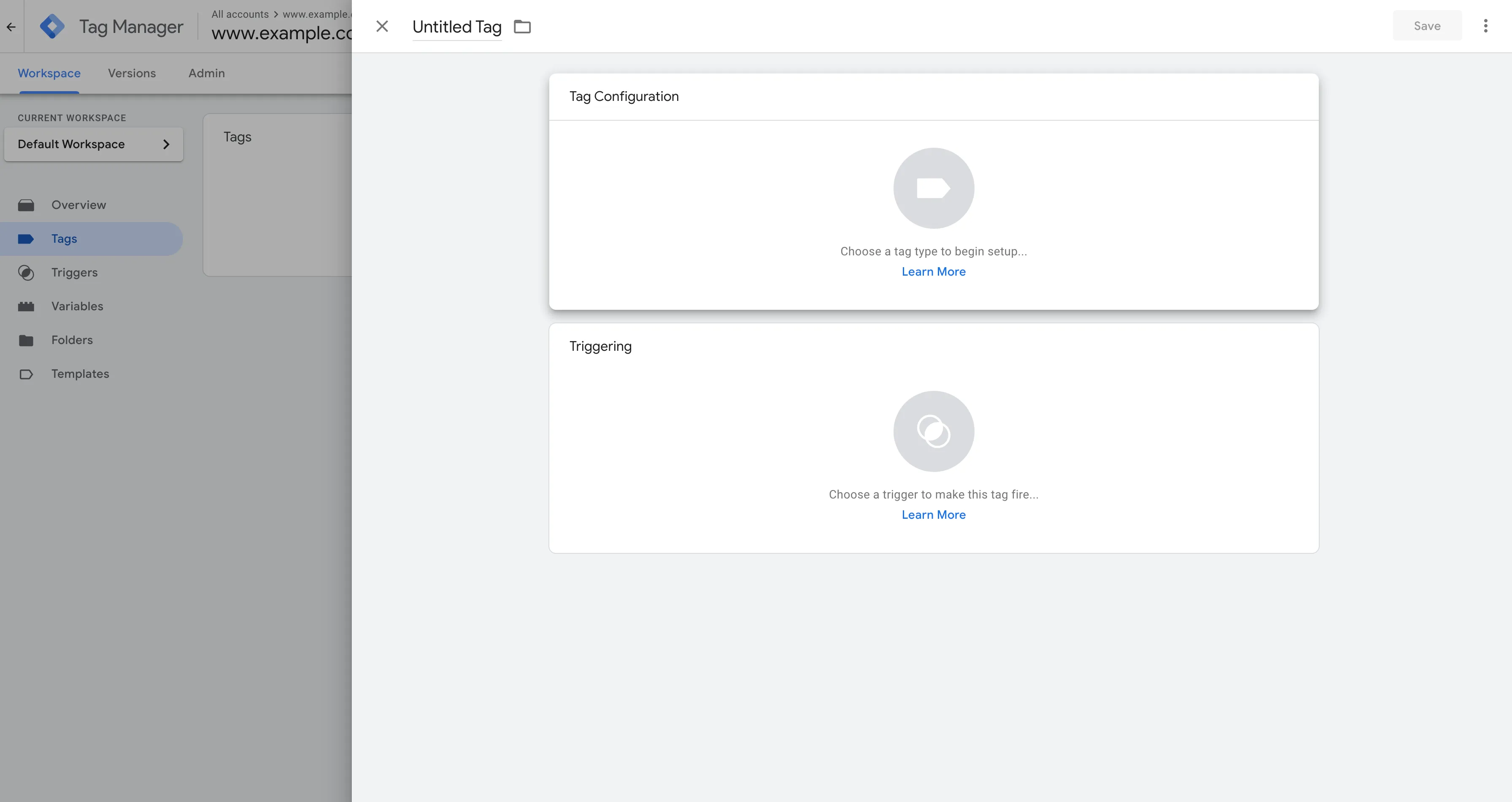Edit the Untitled Tag name field
The image size is (1512, 802).
click(x=456, y=27)
